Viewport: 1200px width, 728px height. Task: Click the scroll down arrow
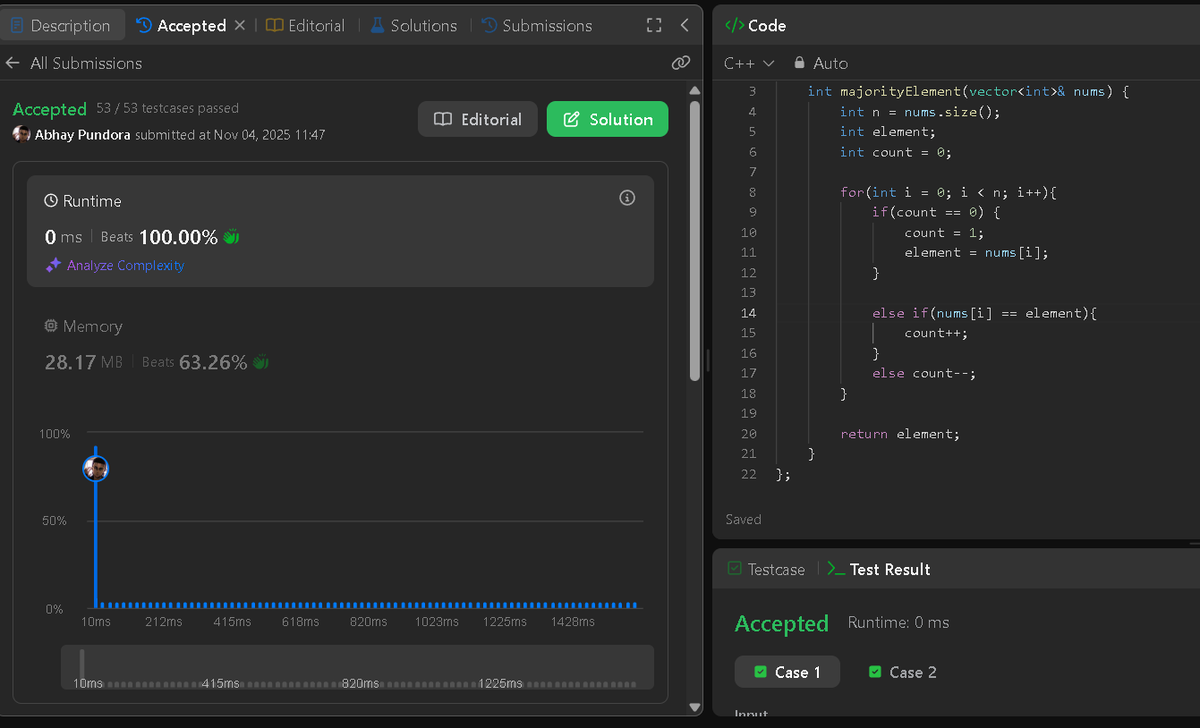695,708
